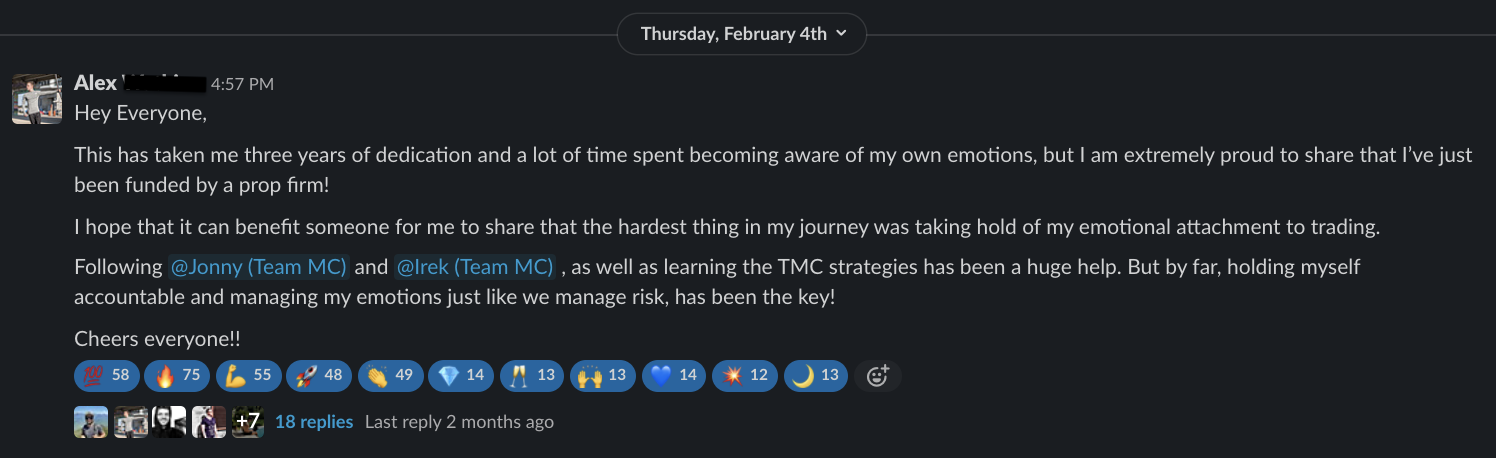The image size is (1496, 458).
Task: Click the clinking glasses reaction
Action: (x=531, y=376)
